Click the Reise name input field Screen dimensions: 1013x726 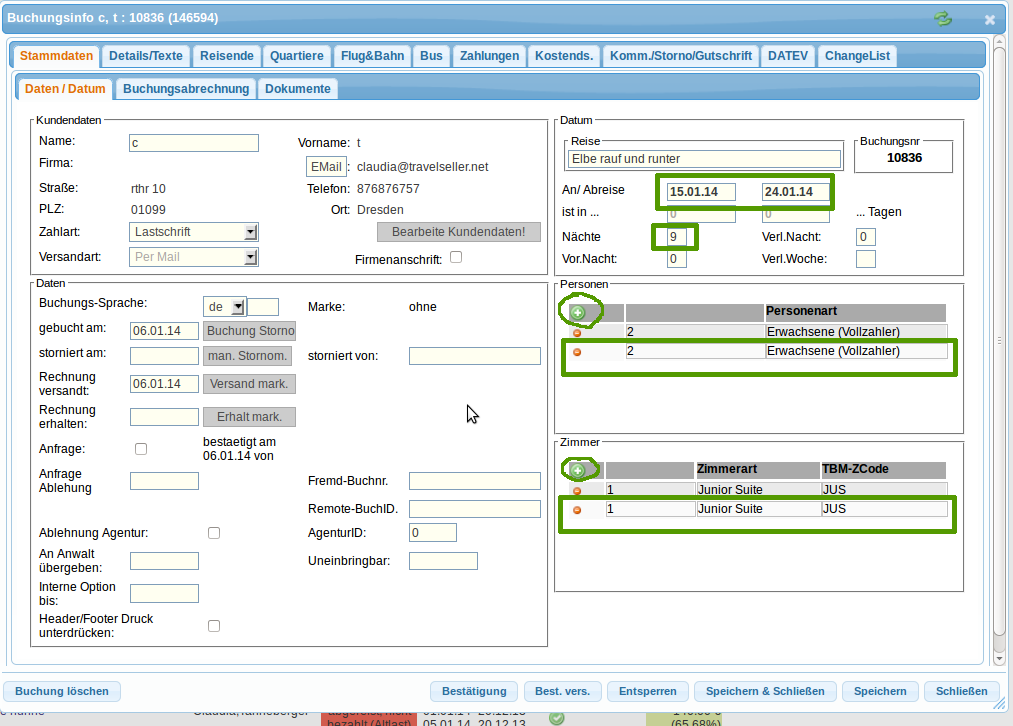[704, 159]
